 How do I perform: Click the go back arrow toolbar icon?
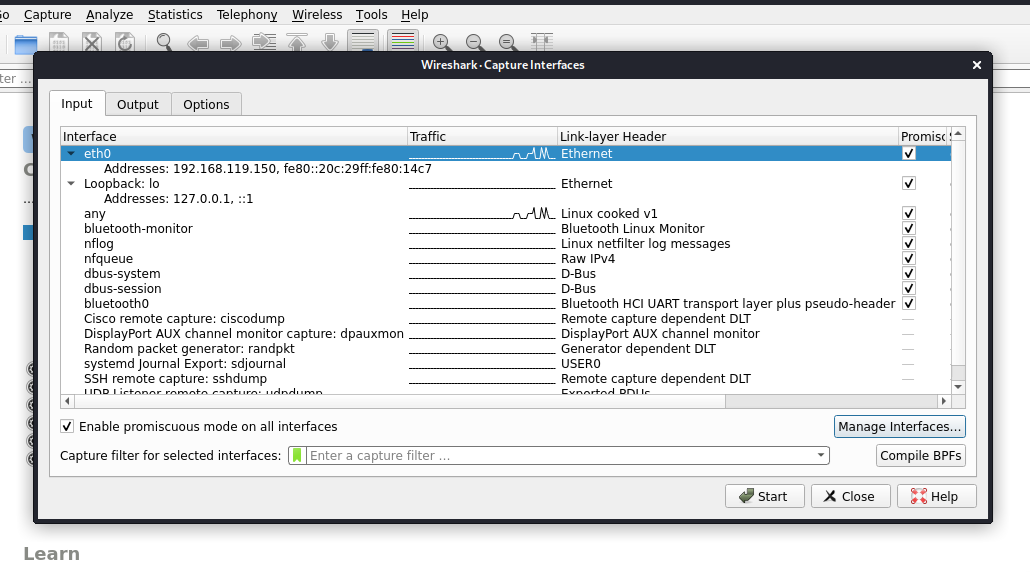pyautogui.click(x=198, y=43)
